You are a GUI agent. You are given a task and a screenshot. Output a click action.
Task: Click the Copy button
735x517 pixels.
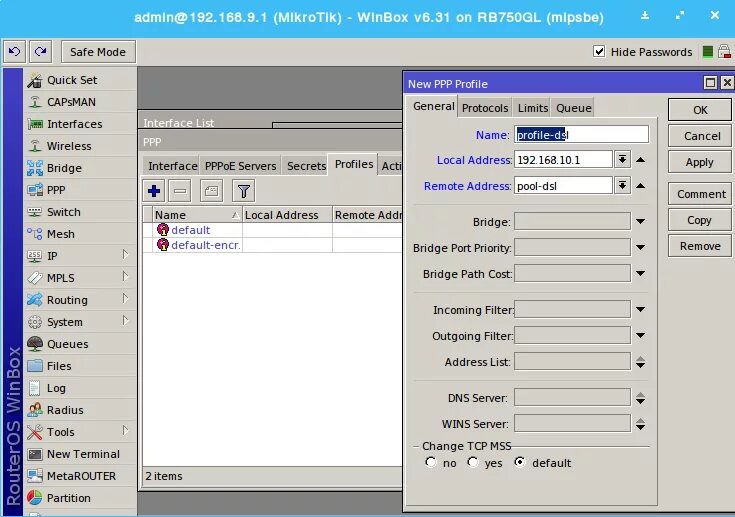coord(700,220)
